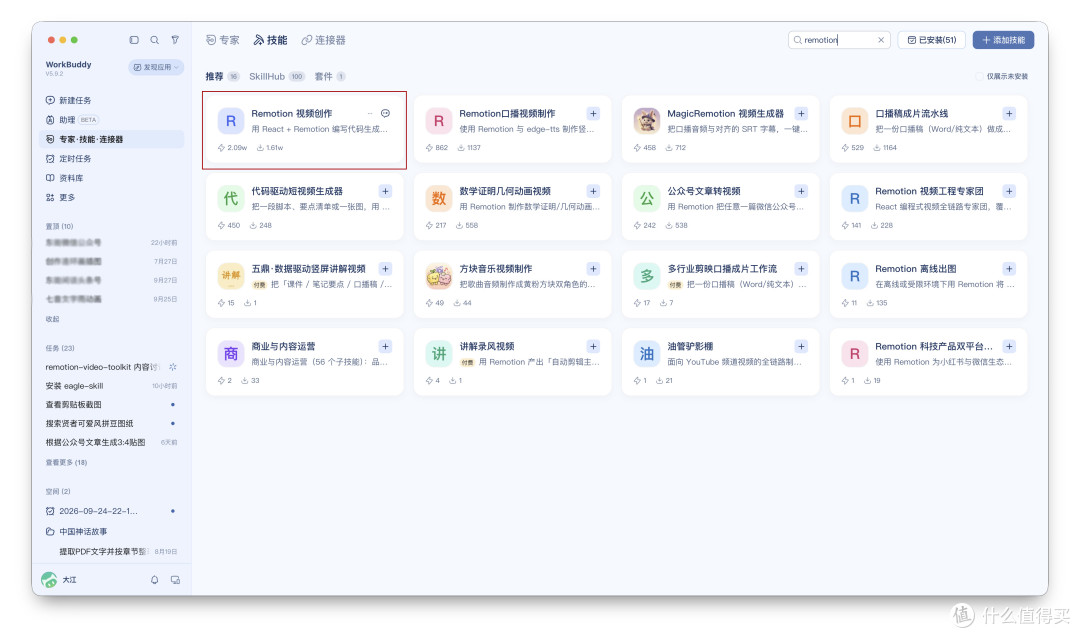Viewport: 1080px width, 638px height.
Task: Open 提取PDF文字并按章节 task entry
Action: [112, 551]
